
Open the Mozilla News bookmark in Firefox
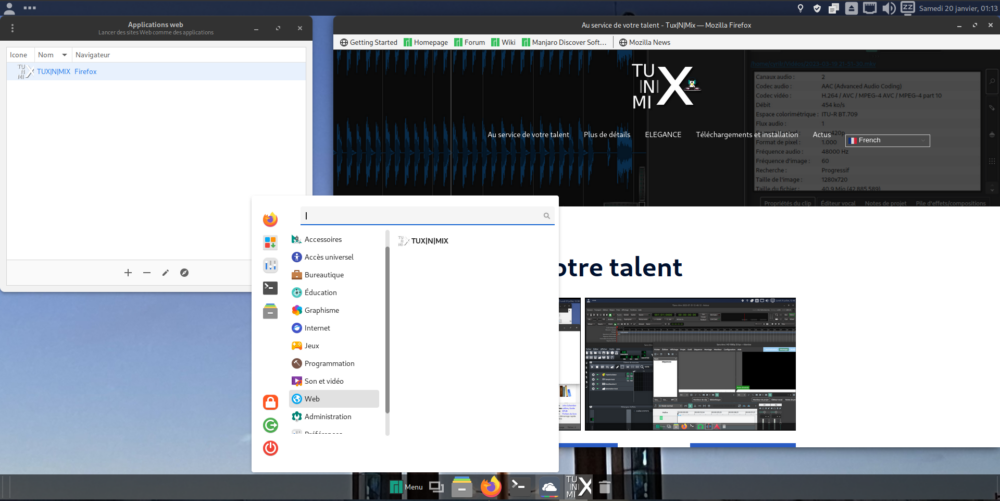click(644, 42)
